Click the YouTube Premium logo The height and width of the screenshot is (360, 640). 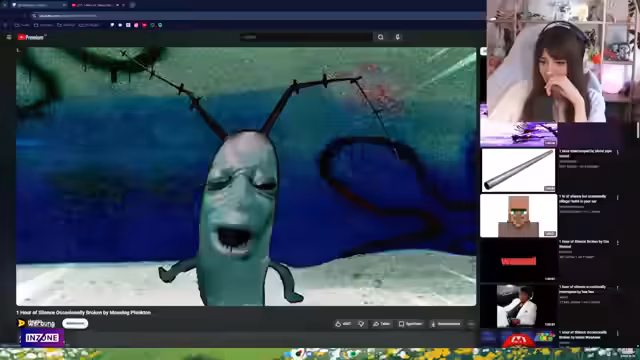31,37
